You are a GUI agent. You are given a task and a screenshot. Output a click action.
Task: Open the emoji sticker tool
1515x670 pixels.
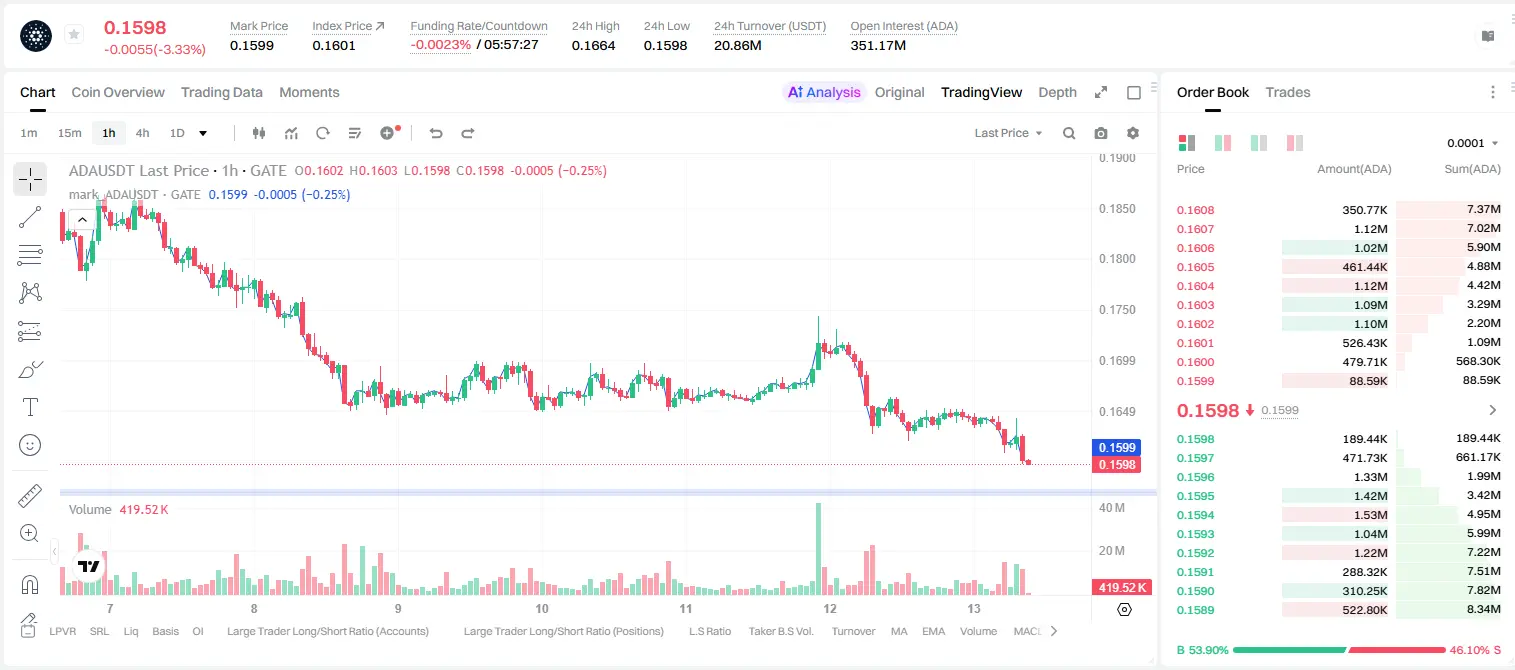click(30, 445)
